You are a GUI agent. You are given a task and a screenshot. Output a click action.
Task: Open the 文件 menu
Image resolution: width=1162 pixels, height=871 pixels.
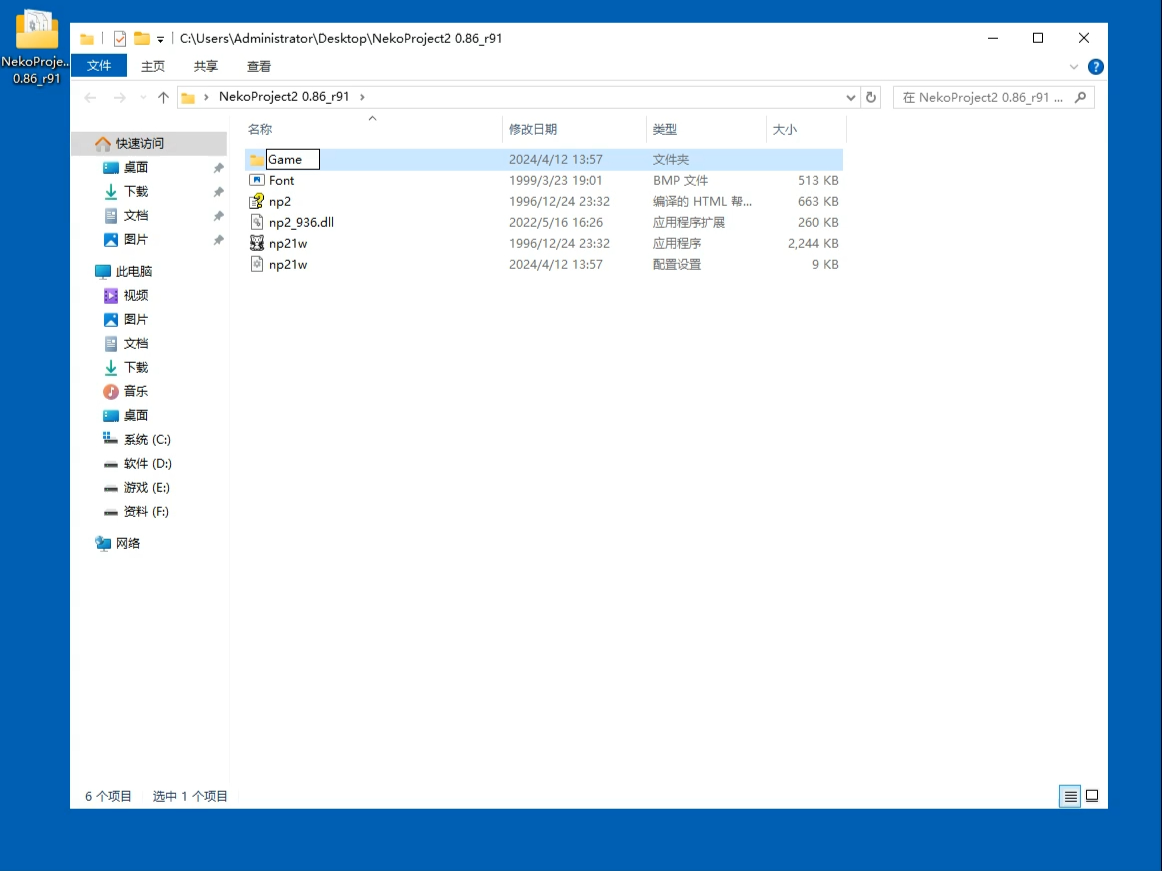click(x=99, y=65)
